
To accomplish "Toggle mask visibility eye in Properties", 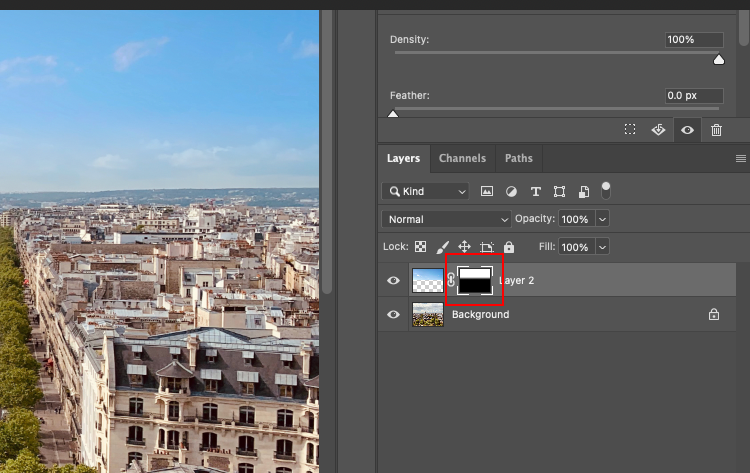I will [x=687, y=130].
